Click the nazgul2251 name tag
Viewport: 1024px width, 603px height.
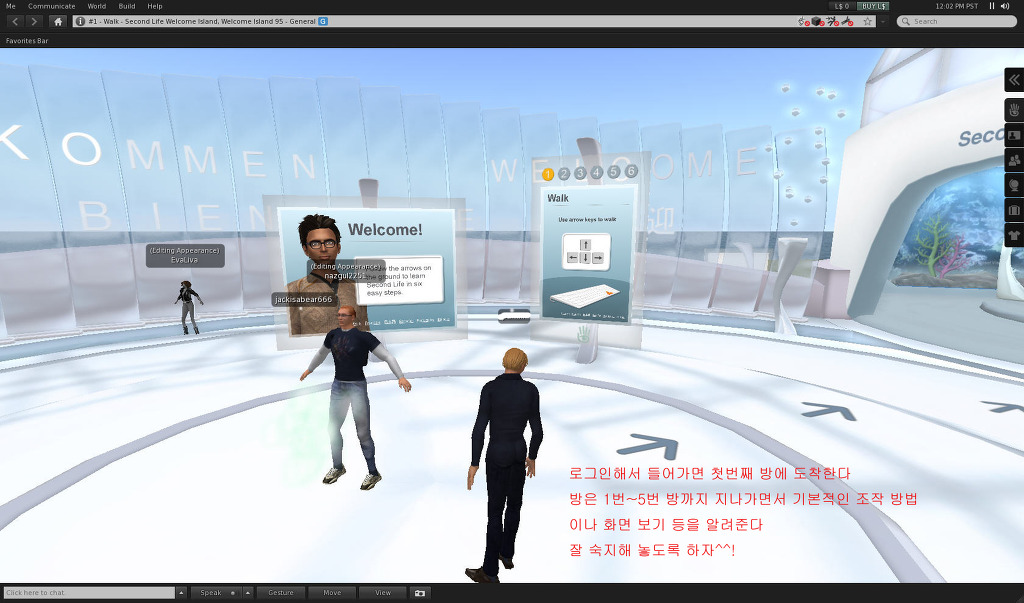tap(346, 271)
